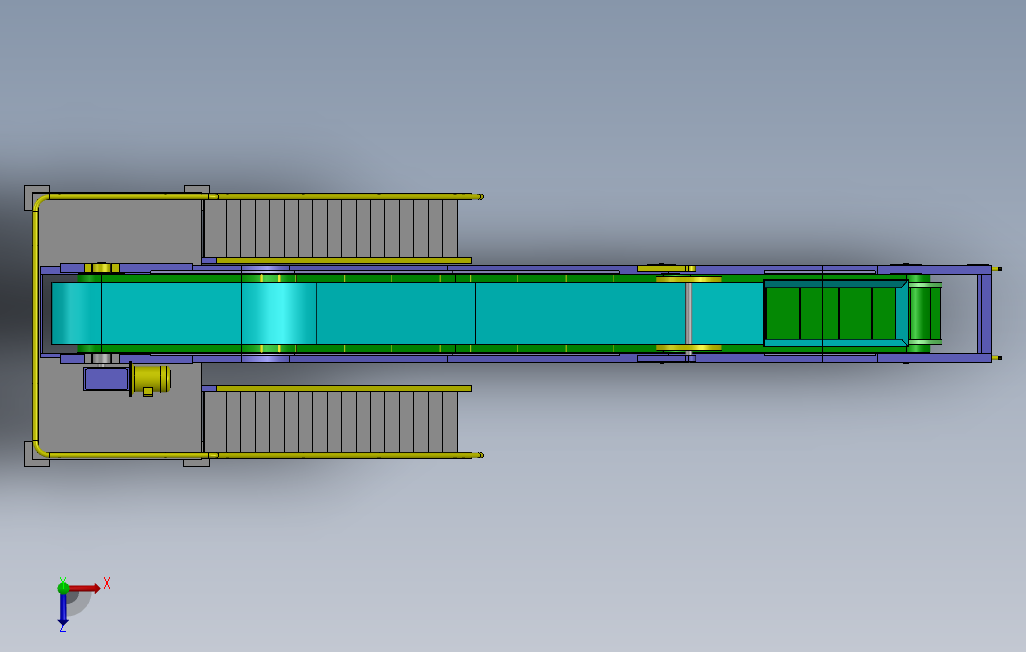Viewport: 1026px width, 652px height.
Task: Select the bright cyan belt roller highlight
Action: click(279, 313)
